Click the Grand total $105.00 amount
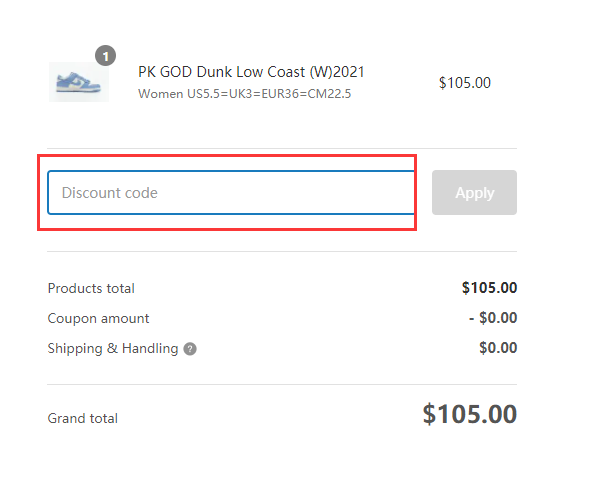Screen dimensions: 610x496 coord(470,414)
